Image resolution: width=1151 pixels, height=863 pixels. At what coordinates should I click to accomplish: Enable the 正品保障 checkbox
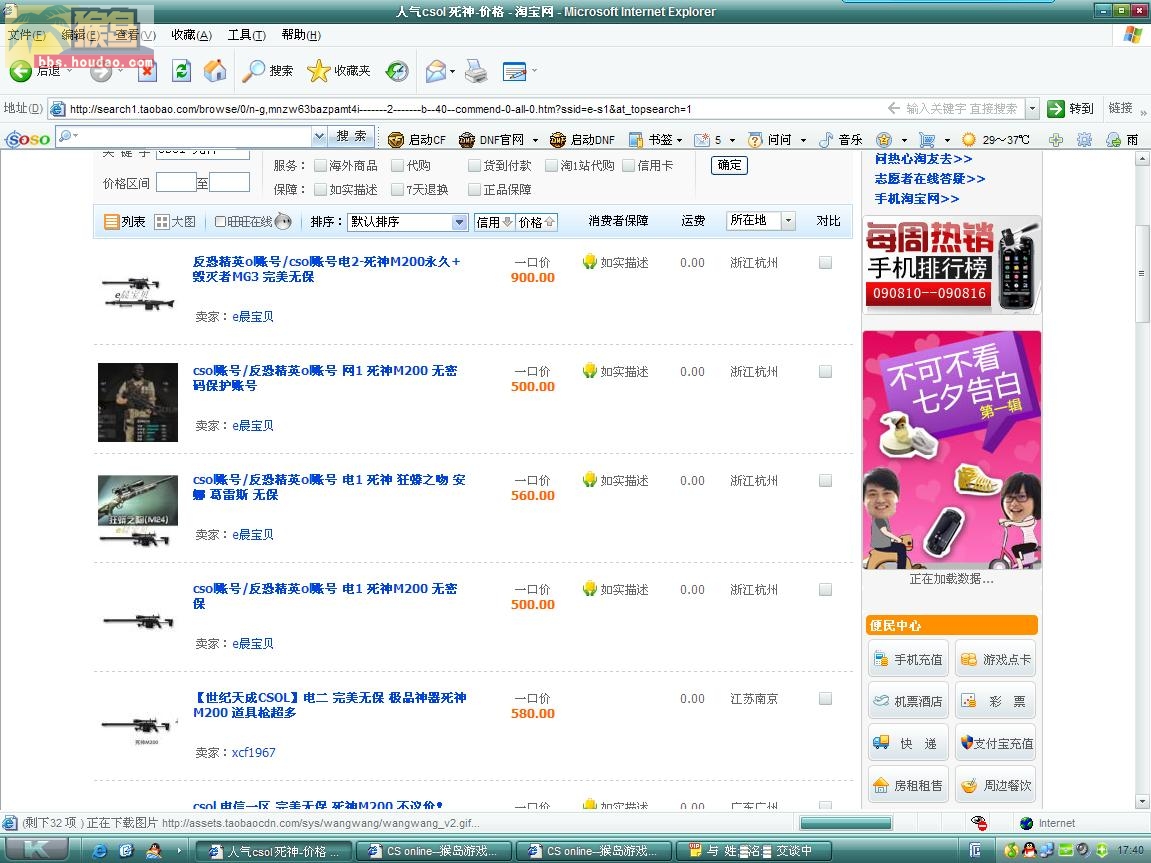pos(474,189)
